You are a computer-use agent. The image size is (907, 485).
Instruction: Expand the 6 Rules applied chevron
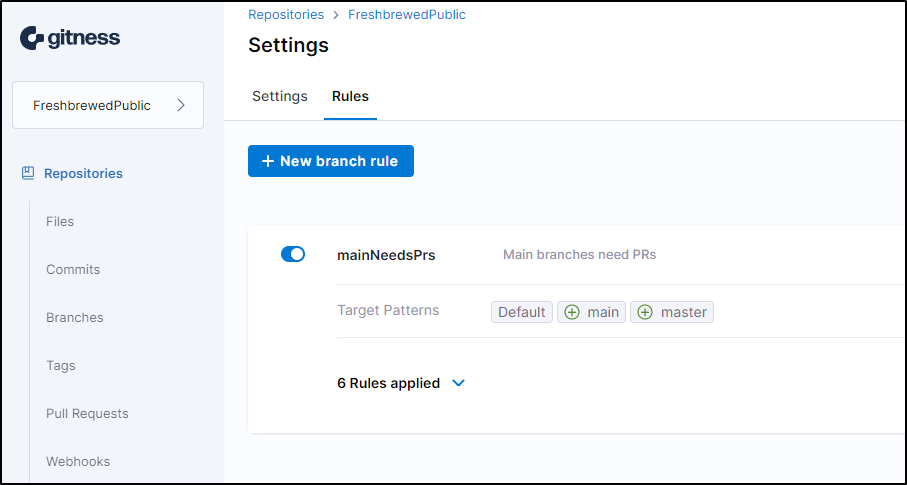[459, 383]
